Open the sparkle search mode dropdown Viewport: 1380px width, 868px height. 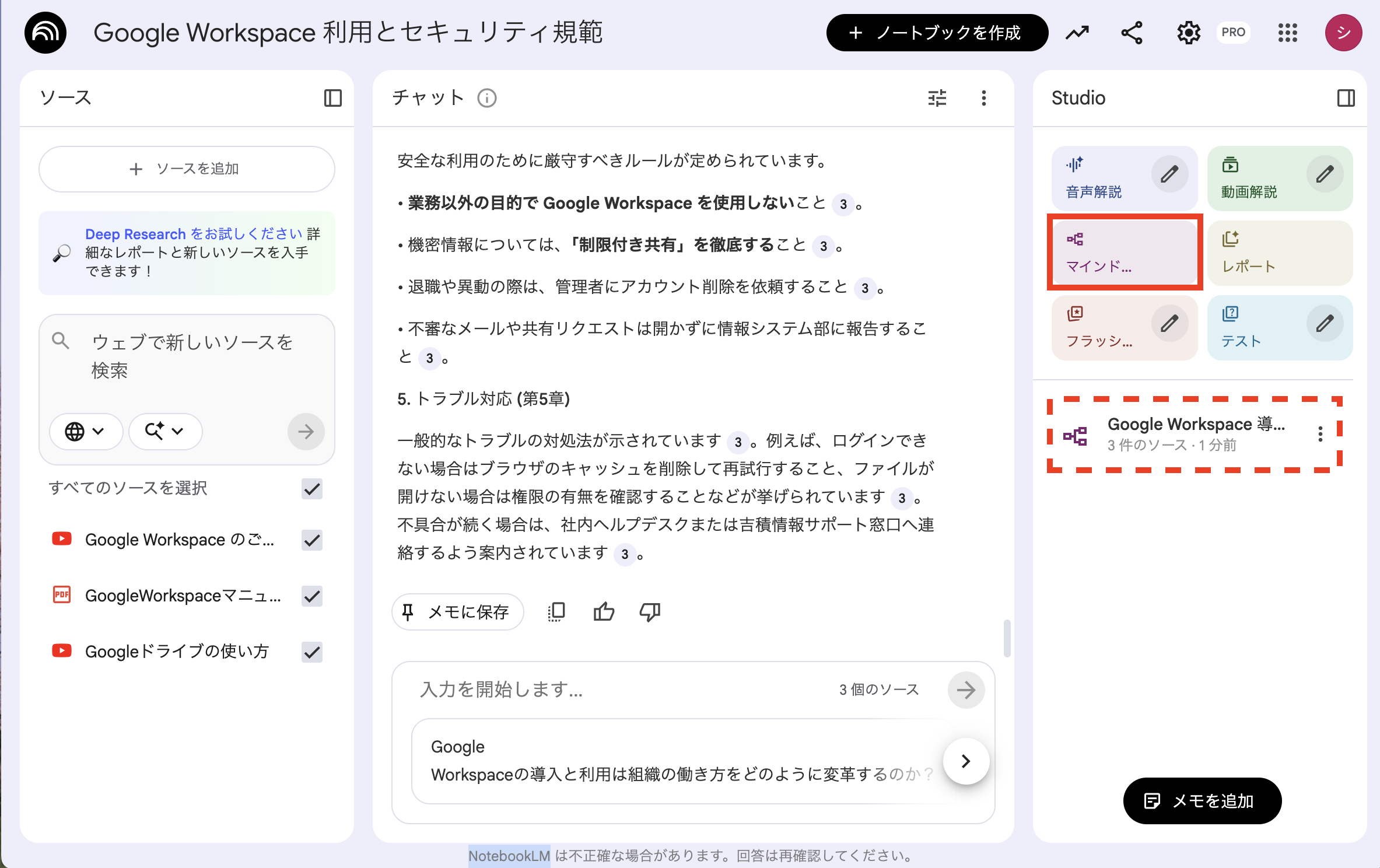165,432
